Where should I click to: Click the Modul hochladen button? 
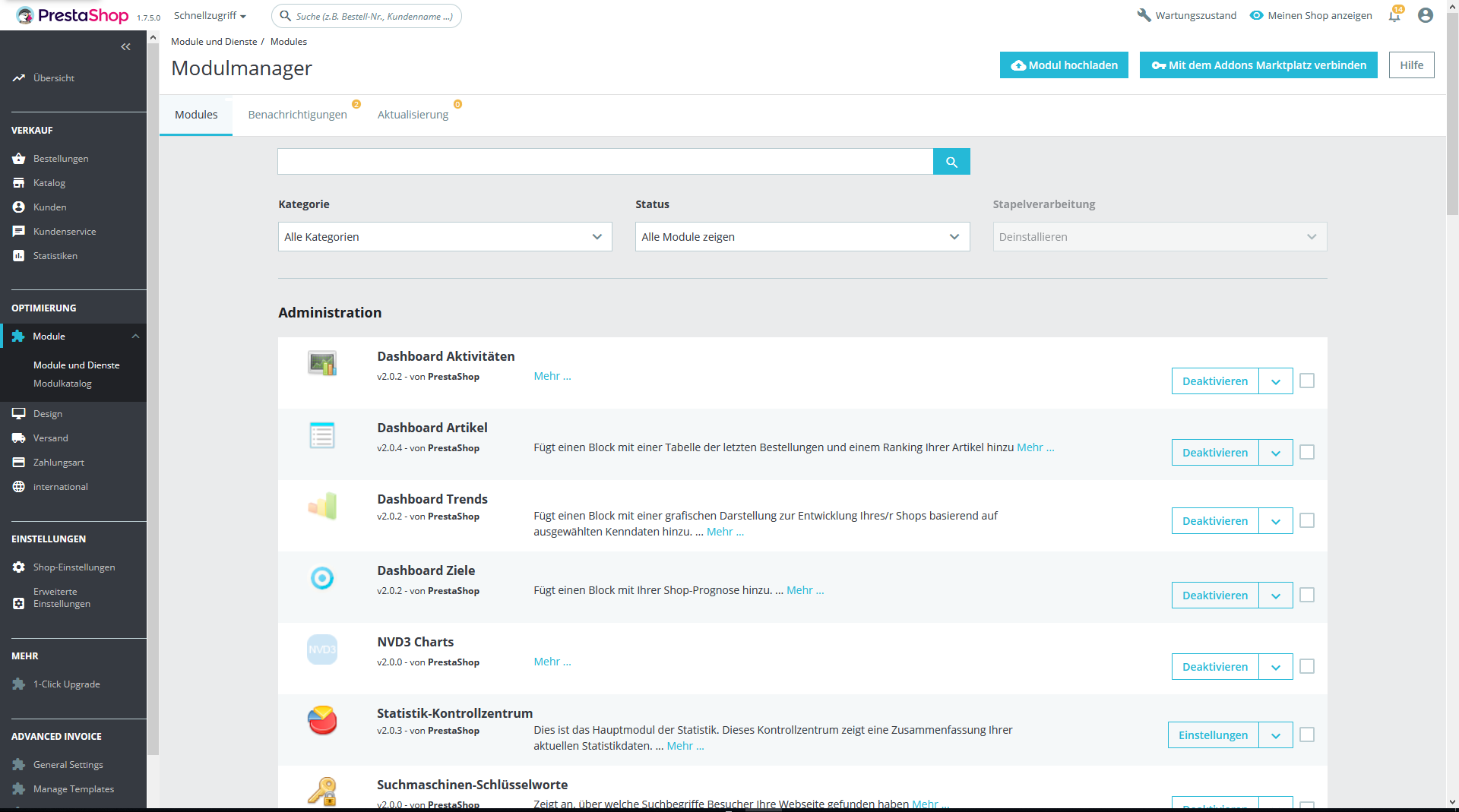[1064, 65]
